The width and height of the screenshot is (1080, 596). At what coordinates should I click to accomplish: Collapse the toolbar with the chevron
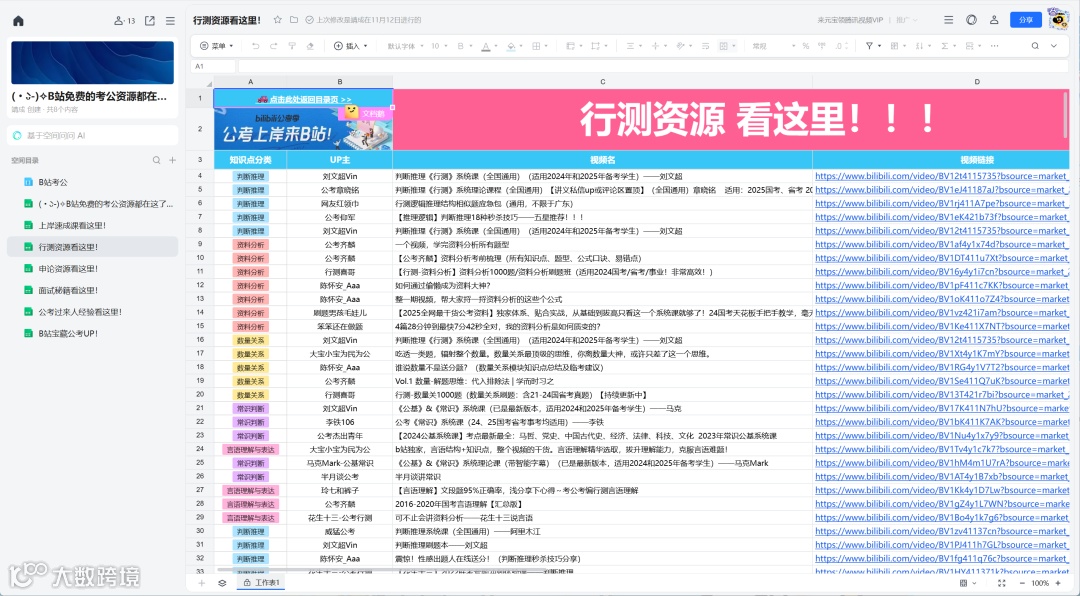1054,46
